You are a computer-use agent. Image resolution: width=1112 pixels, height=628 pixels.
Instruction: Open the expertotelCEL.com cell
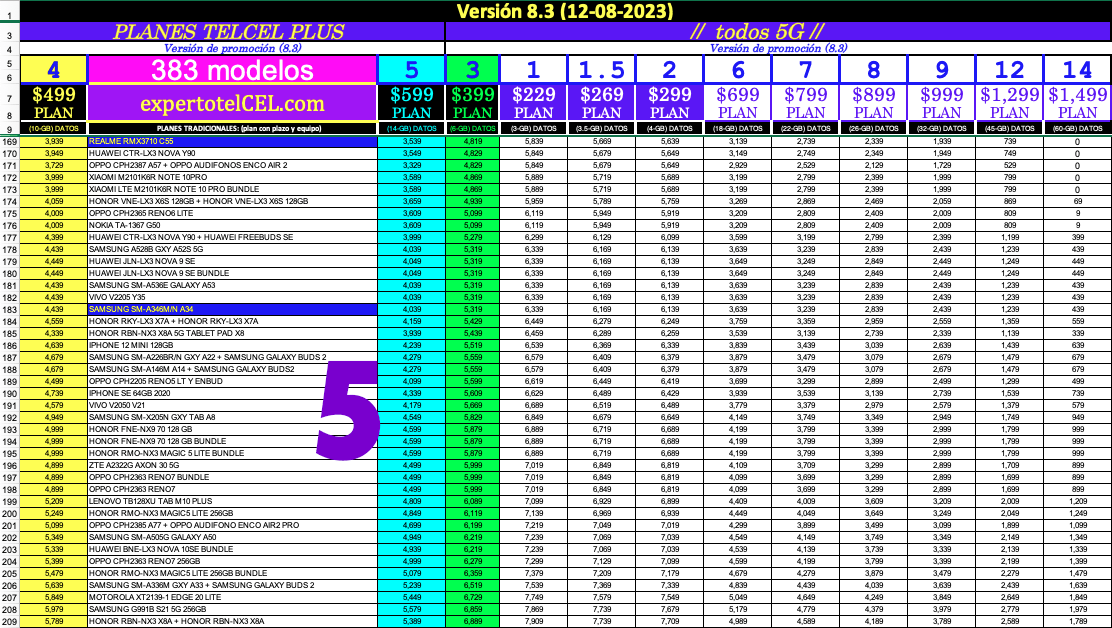pyautogui.click(x=232, y=103)
